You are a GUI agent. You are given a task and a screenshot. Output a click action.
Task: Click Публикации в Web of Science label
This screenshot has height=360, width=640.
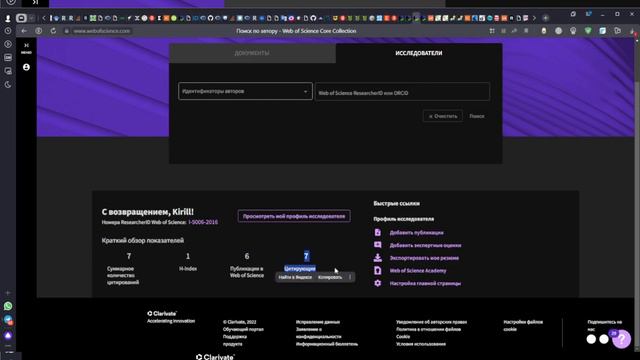(247, 272)
